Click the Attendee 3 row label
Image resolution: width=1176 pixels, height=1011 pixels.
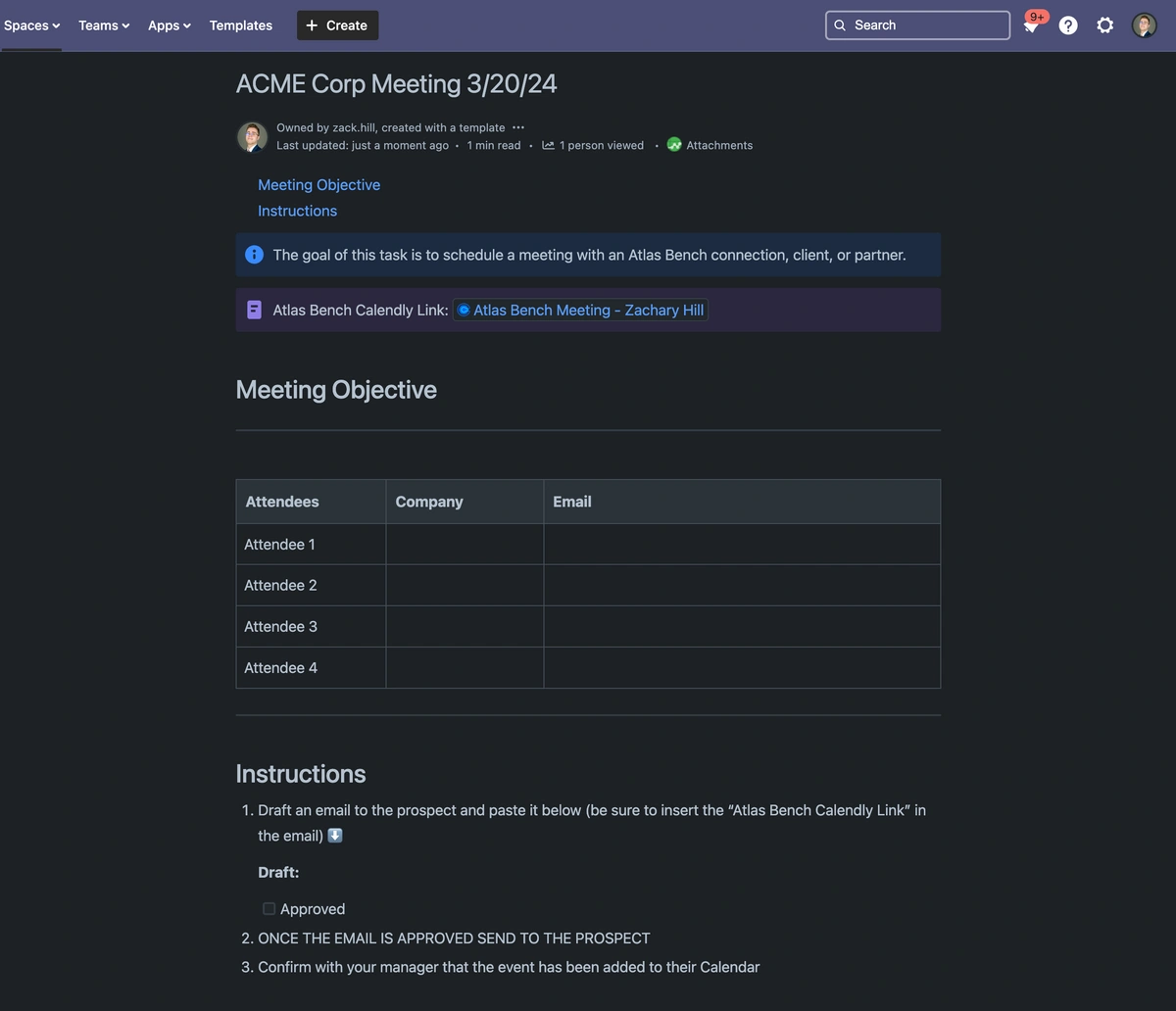point(280,627)
